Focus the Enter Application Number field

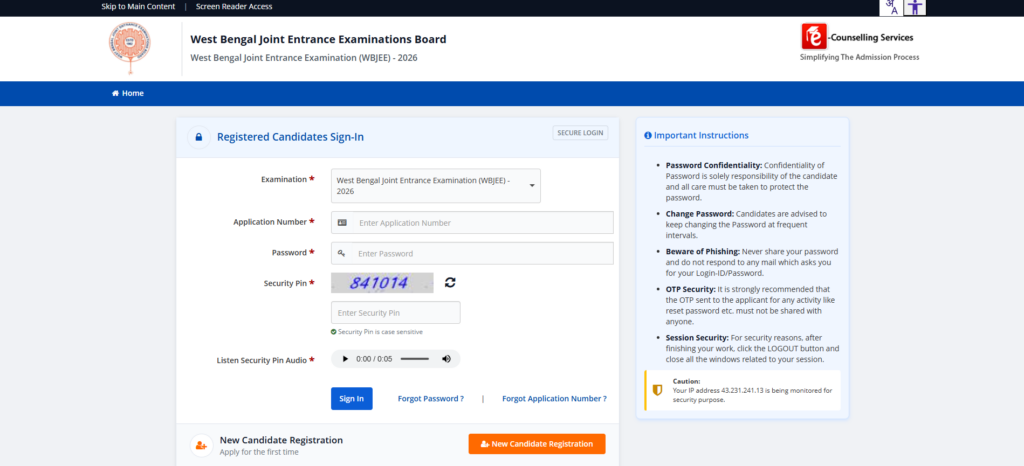pos(472,223)
